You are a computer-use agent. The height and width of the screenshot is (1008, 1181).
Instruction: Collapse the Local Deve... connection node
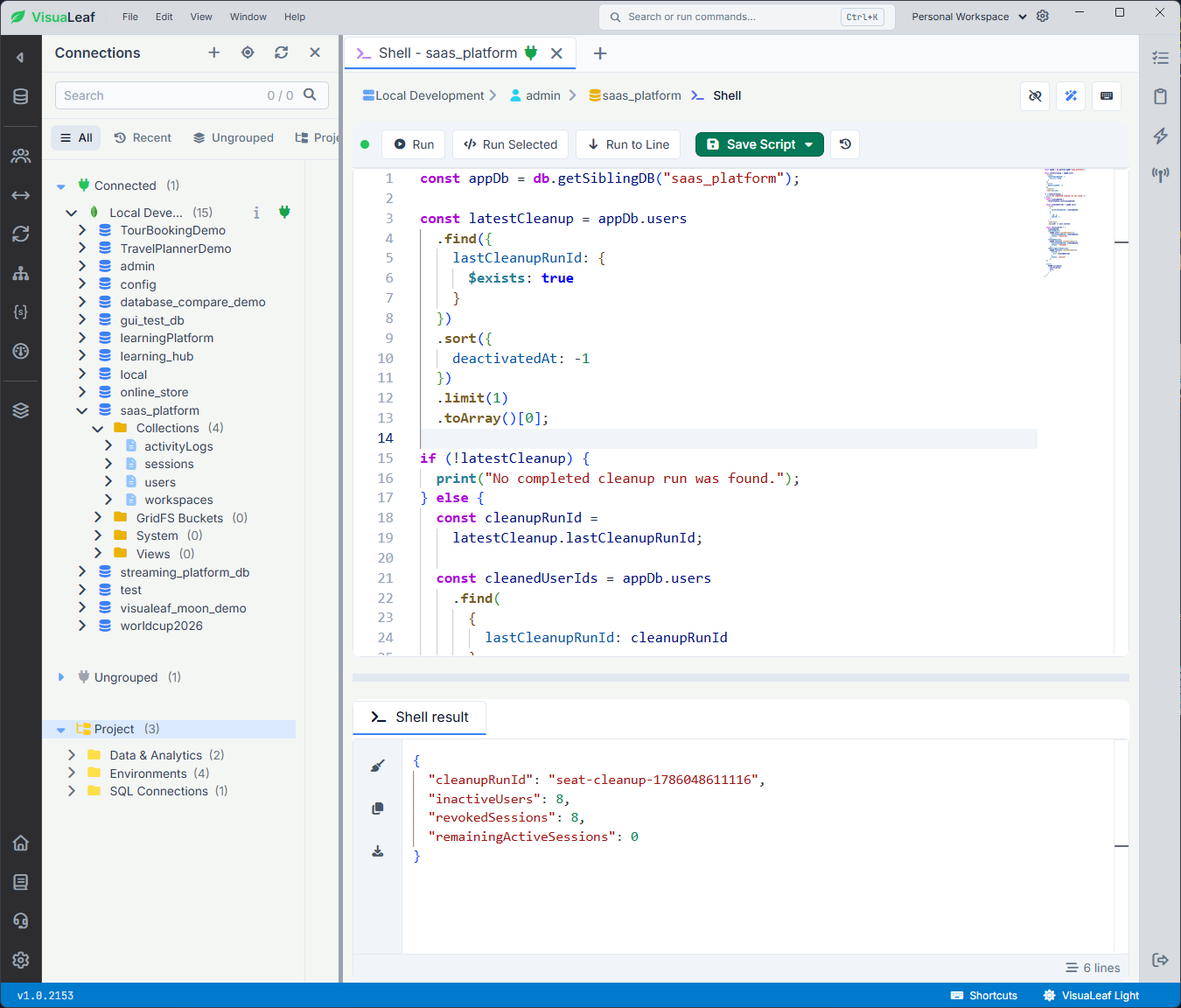pyautogui.click(x=72, y=213)
